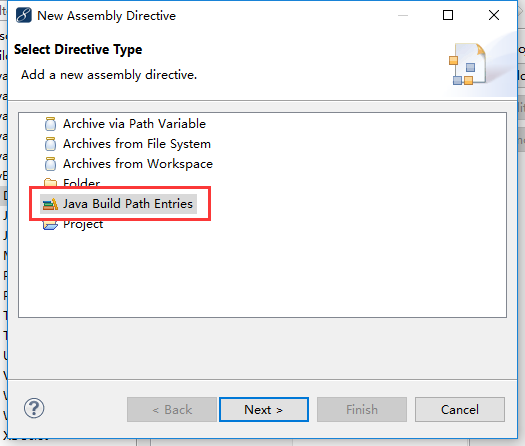525x446 pixels.
Task: Click the jar icon beside Archives from Workspace
Action: (50, 164)
